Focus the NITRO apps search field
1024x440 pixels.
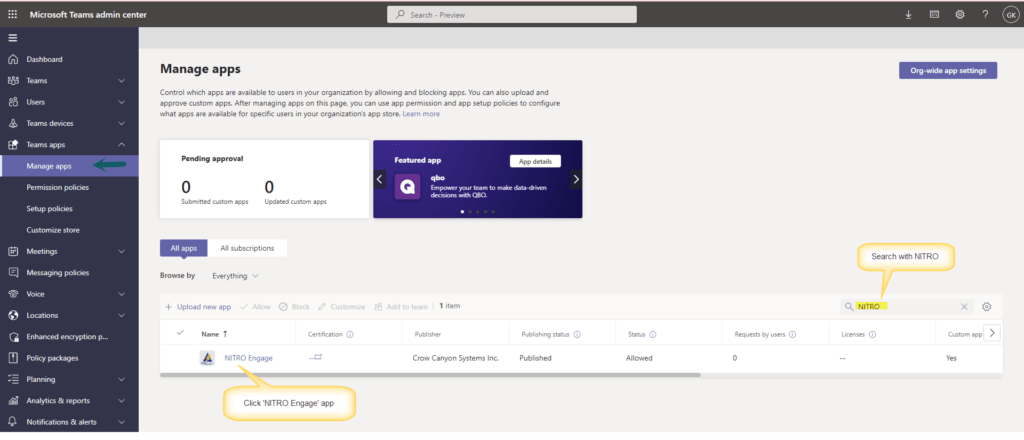tap(908, 307)
